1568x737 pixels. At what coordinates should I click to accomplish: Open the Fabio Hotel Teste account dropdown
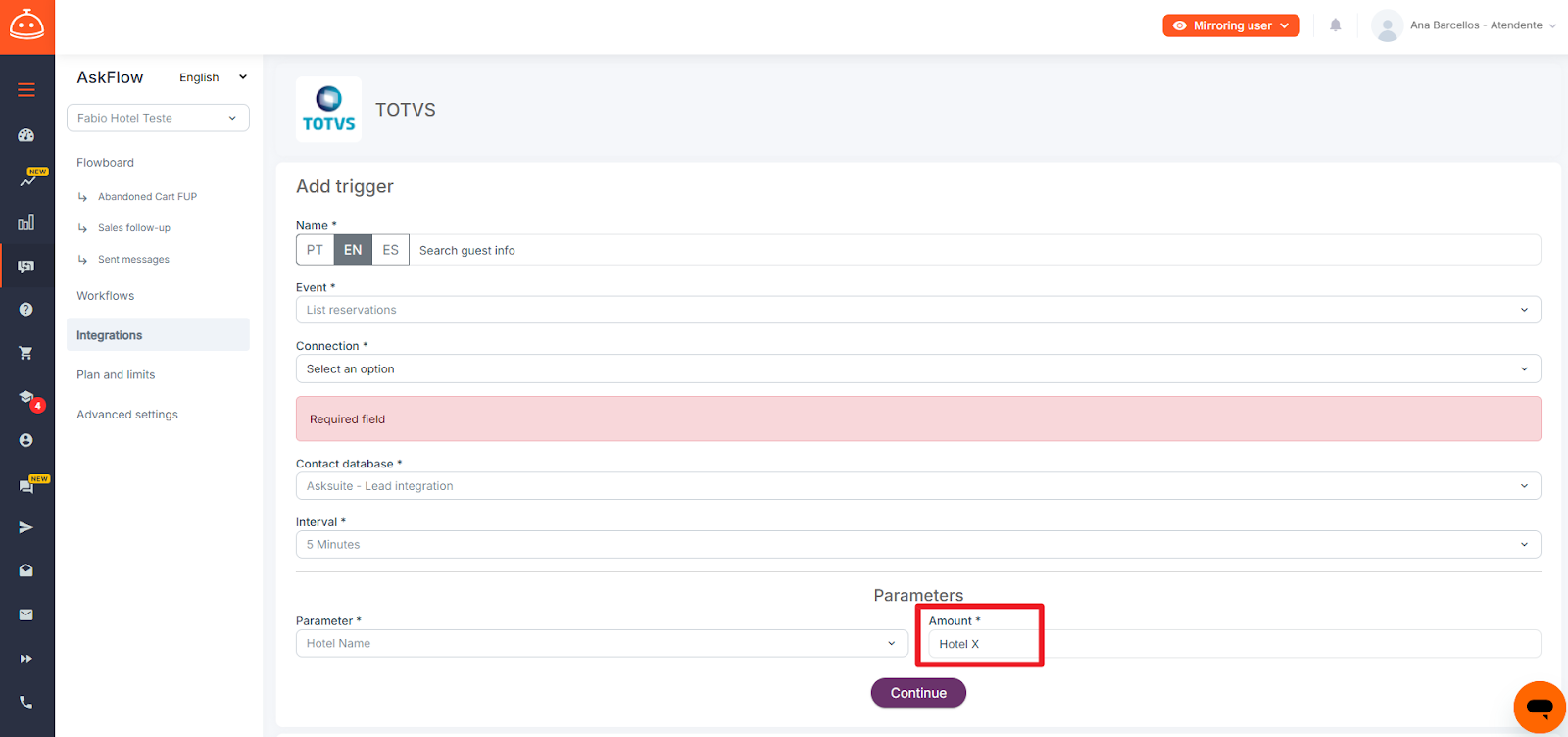click(158, 118)
